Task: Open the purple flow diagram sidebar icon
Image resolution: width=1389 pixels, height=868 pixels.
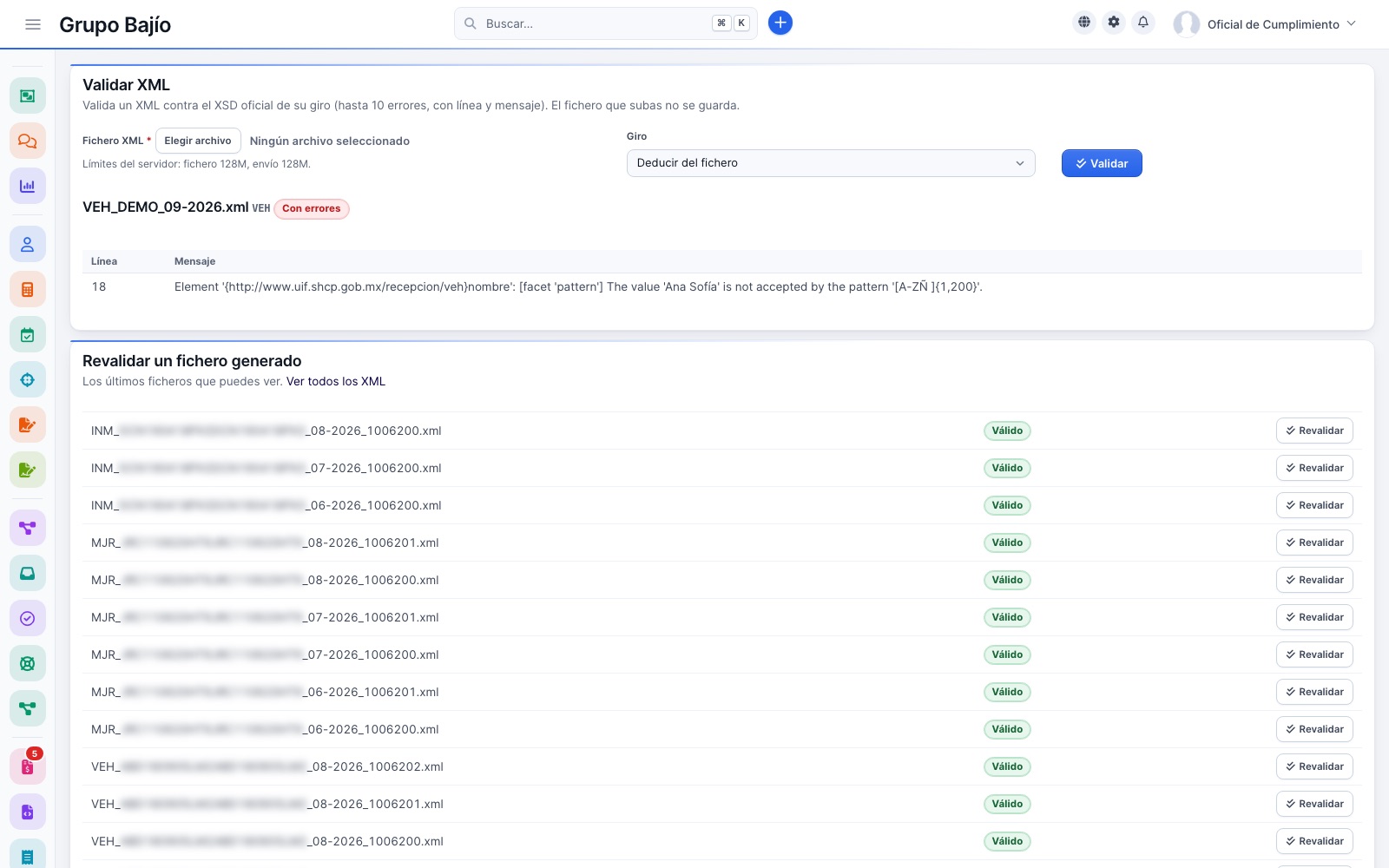Action: tap(28, 528)
